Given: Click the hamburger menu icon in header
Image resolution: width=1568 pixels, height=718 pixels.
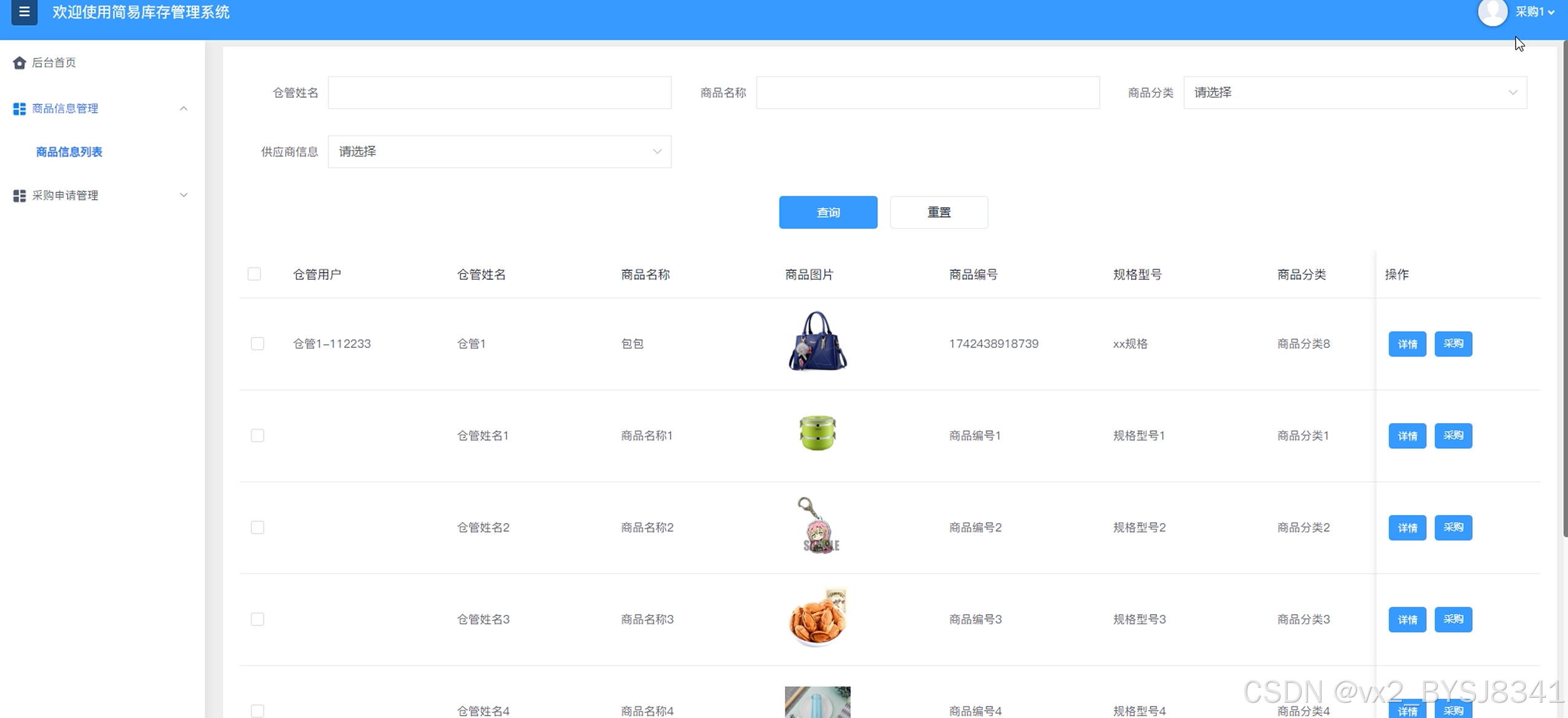Looking at the screenshot, I should click(x=24, y=12).
